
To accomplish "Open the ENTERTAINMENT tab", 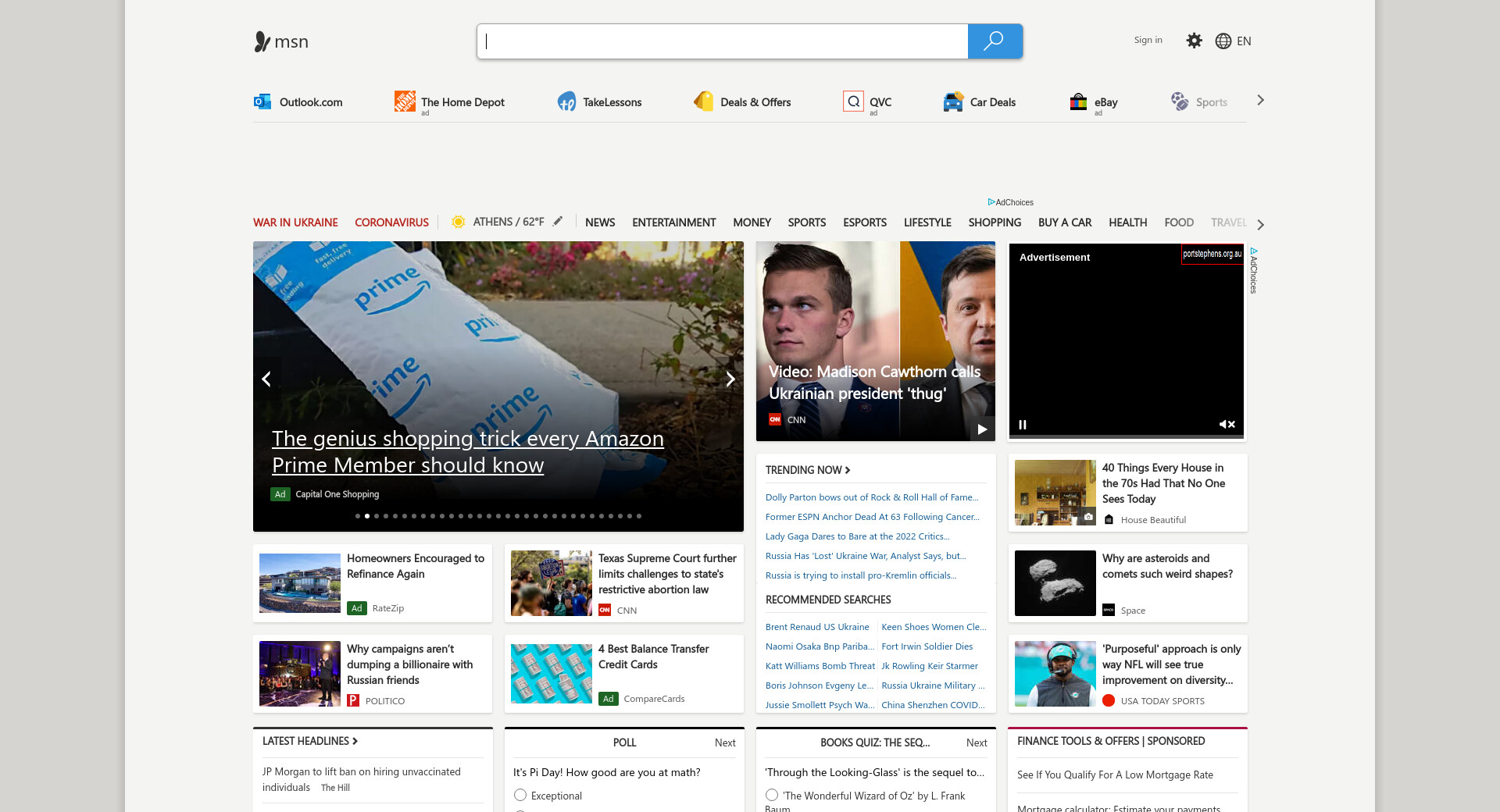I will click(673, 223).
